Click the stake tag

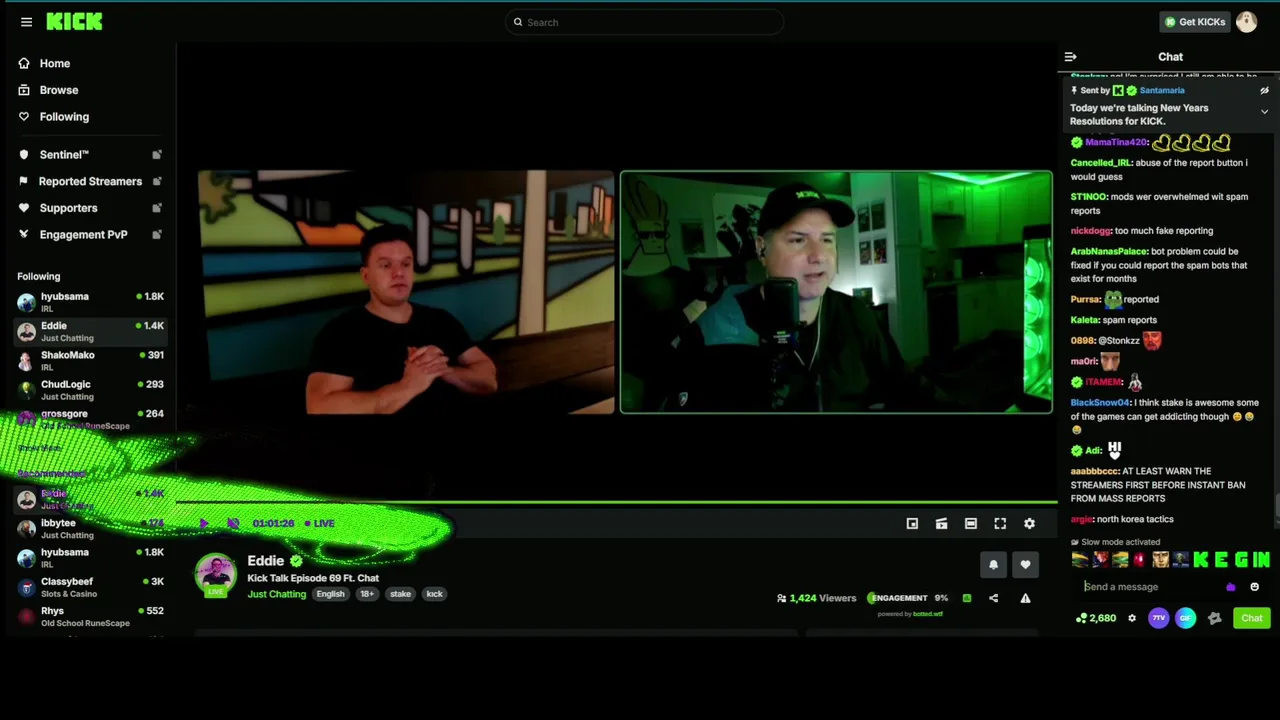400,594
